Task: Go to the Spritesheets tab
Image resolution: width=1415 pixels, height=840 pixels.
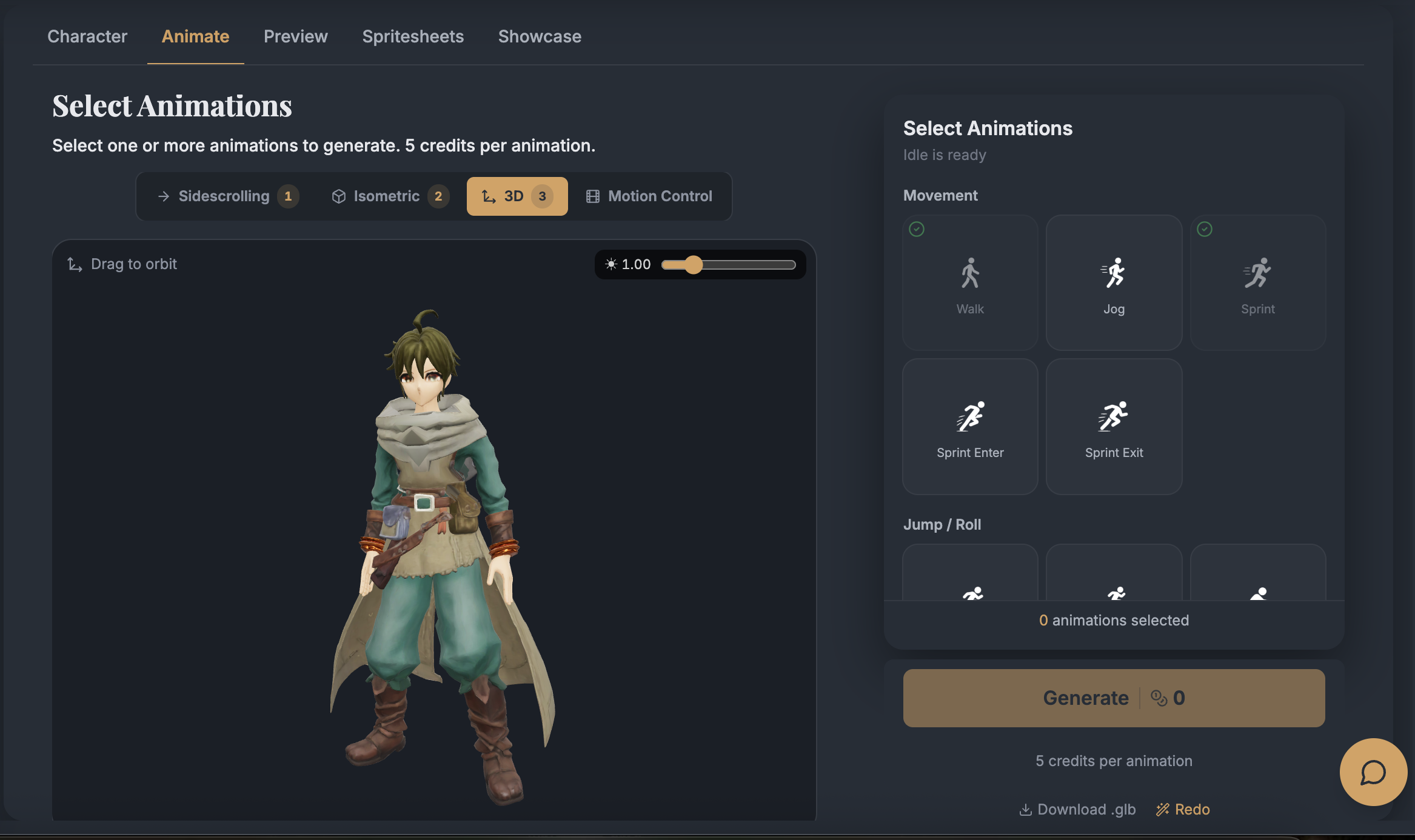Action: click(x=413, y=36)
